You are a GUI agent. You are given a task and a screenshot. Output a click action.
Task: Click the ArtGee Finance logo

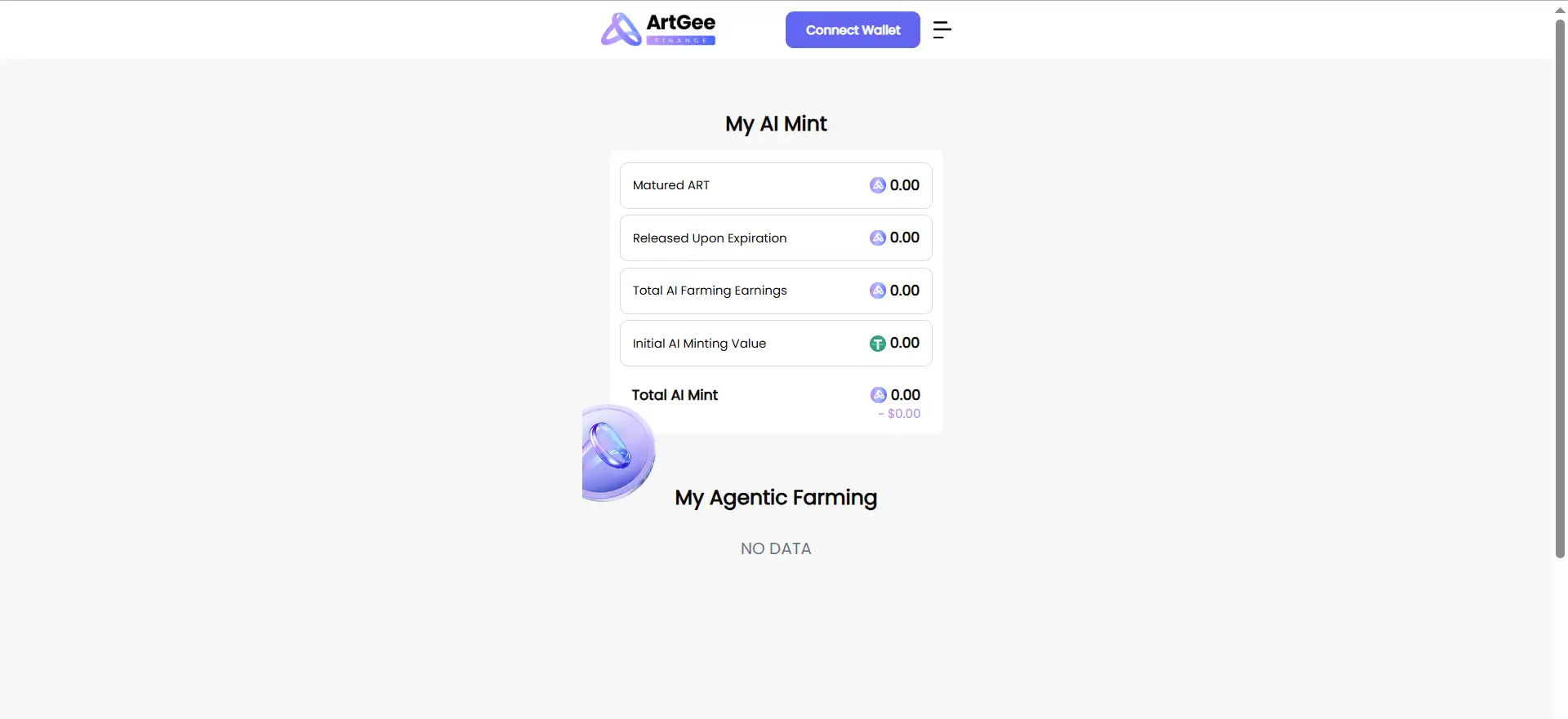coord(658,29)
